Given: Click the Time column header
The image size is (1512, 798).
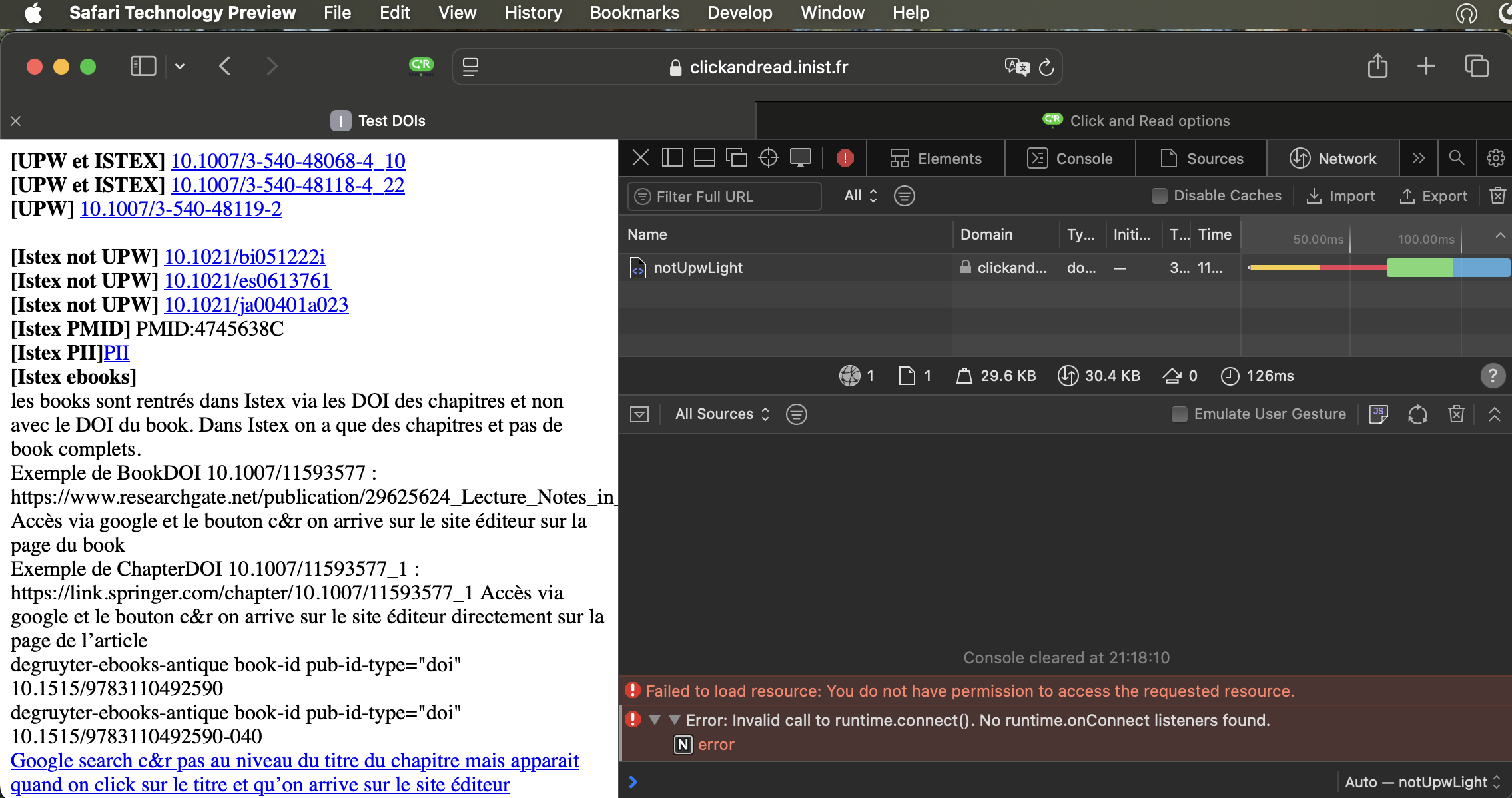Looking at the screenshot, I should tap(1214, 234).
